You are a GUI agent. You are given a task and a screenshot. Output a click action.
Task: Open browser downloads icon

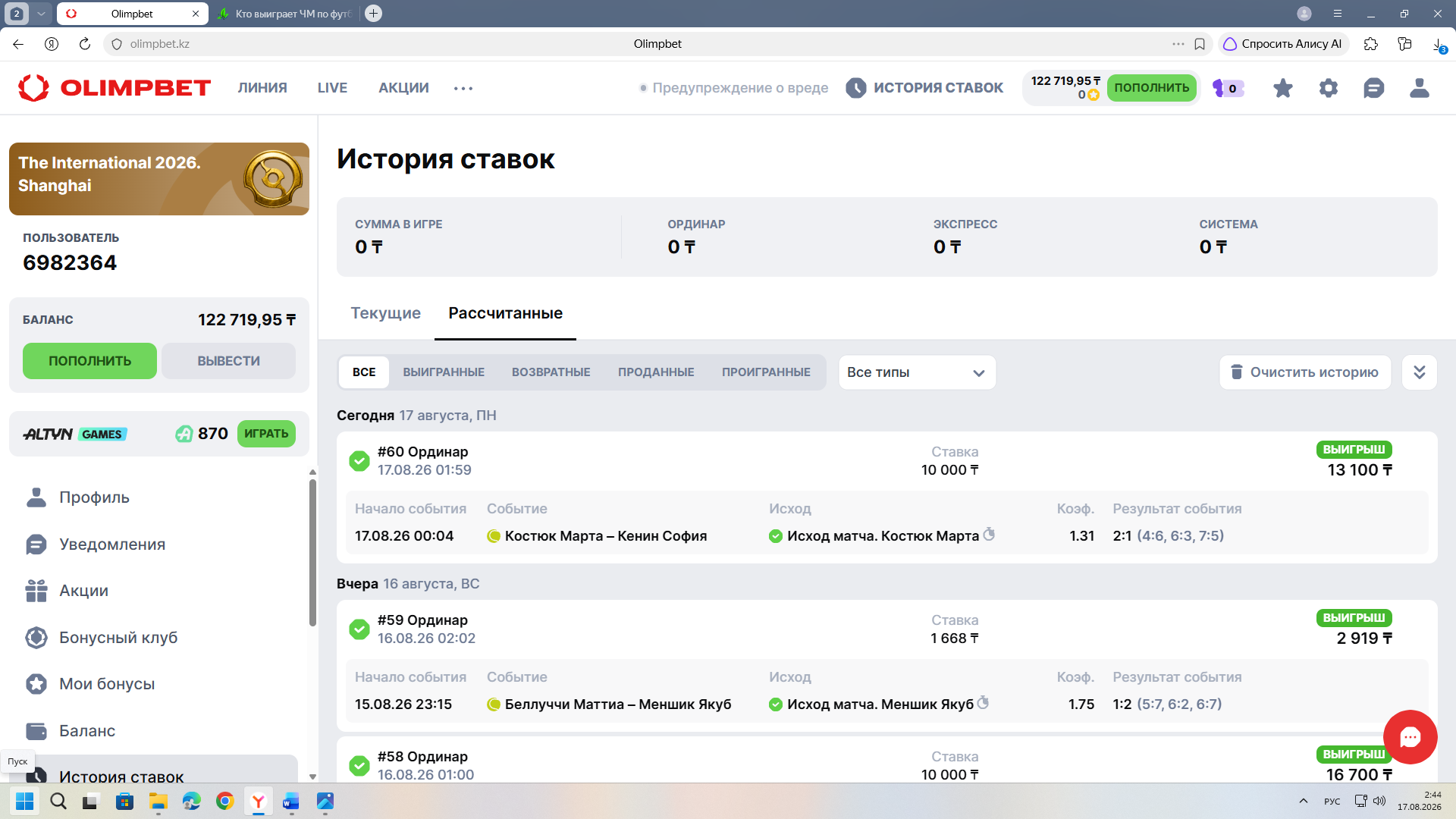pos(1438,44)
